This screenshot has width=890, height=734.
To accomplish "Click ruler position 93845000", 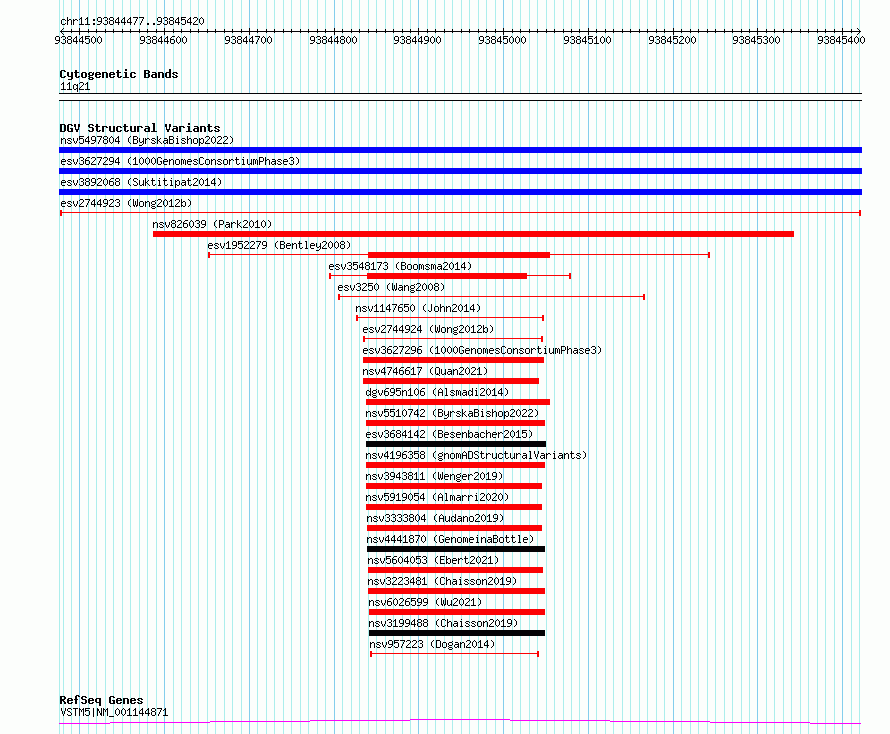I will [502, 40].
